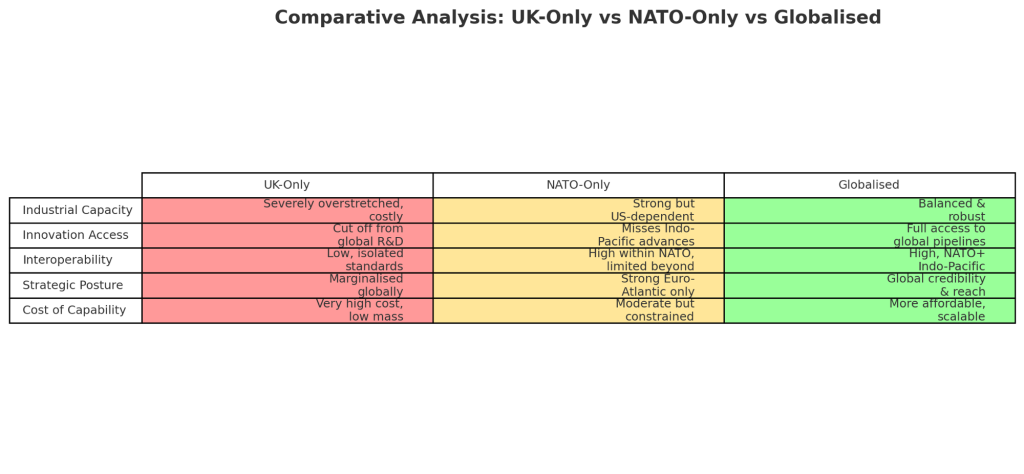Image resolution: width=1024 pixels, height=474 pixels.
Task: Select the 'Full access to global pipelines' cell
Action: click(869, 235)
